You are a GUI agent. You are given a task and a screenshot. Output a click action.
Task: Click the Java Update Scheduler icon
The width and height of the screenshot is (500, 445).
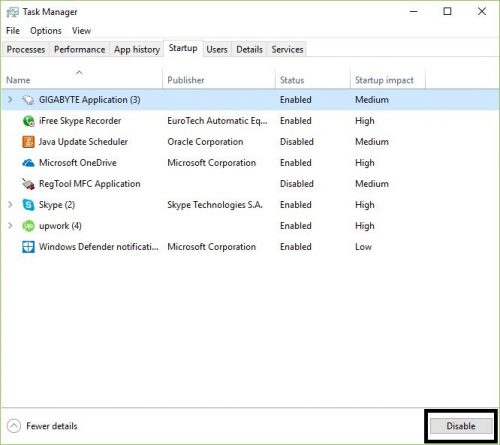[x=28, y=142]
